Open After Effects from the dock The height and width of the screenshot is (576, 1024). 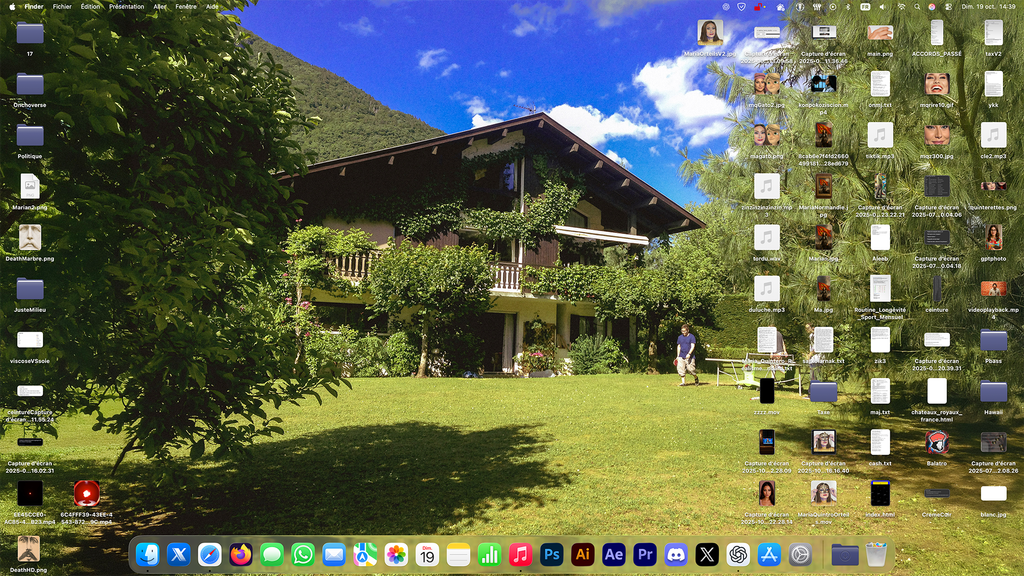pyautogui.click(x=614, y=554)
